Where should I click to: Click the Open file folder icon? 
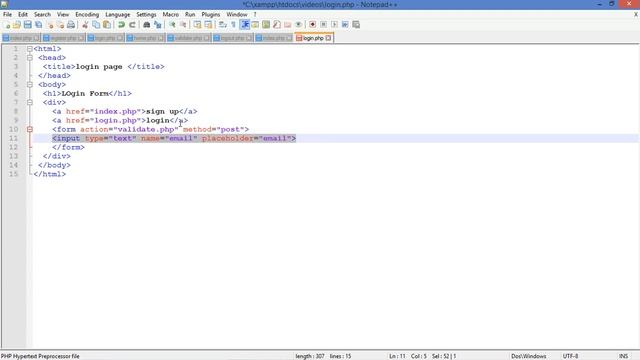pos(17,25)
